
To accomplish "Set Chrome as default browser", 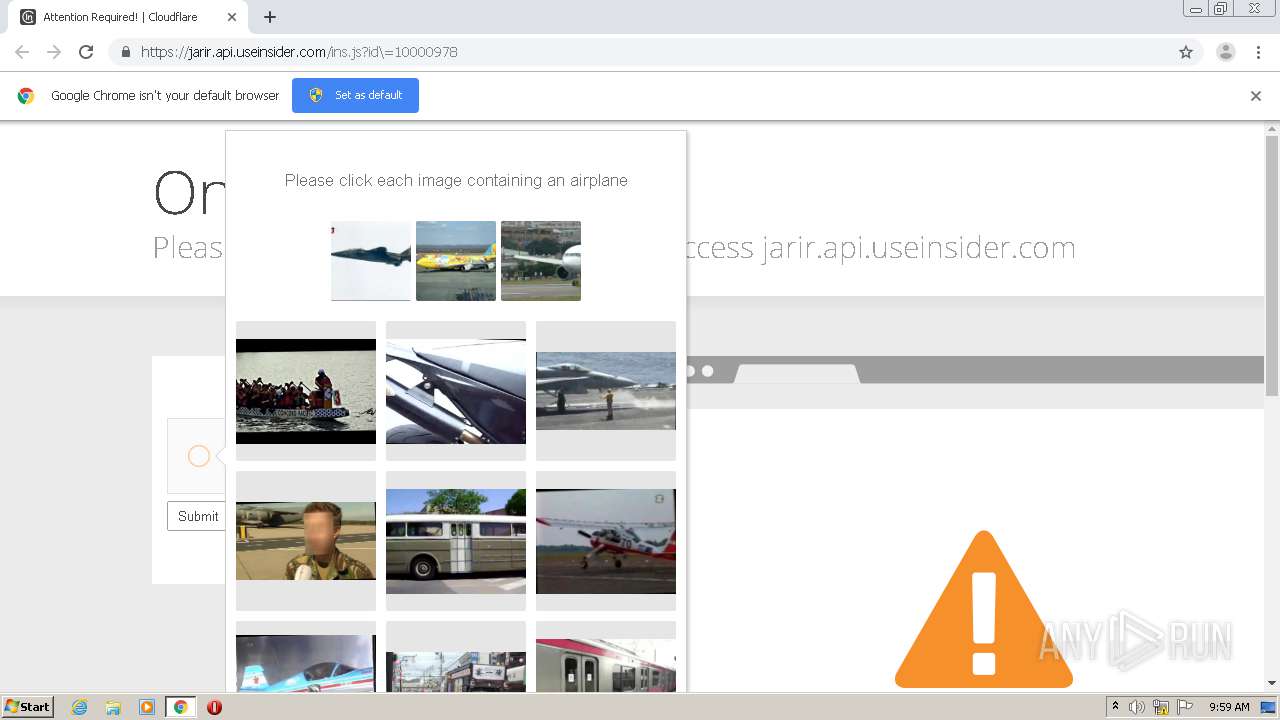I will (355, 95).
